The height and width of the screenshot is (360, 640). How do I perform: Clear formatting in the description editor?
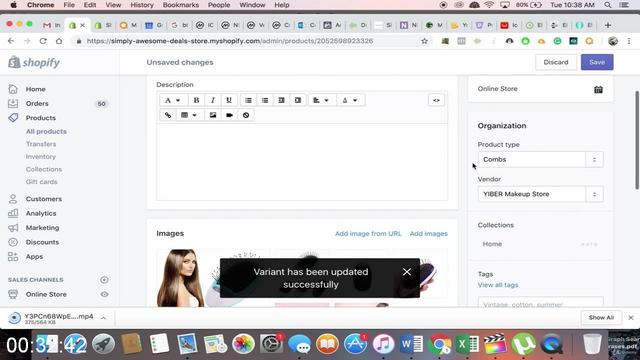(x=246, y=115)
